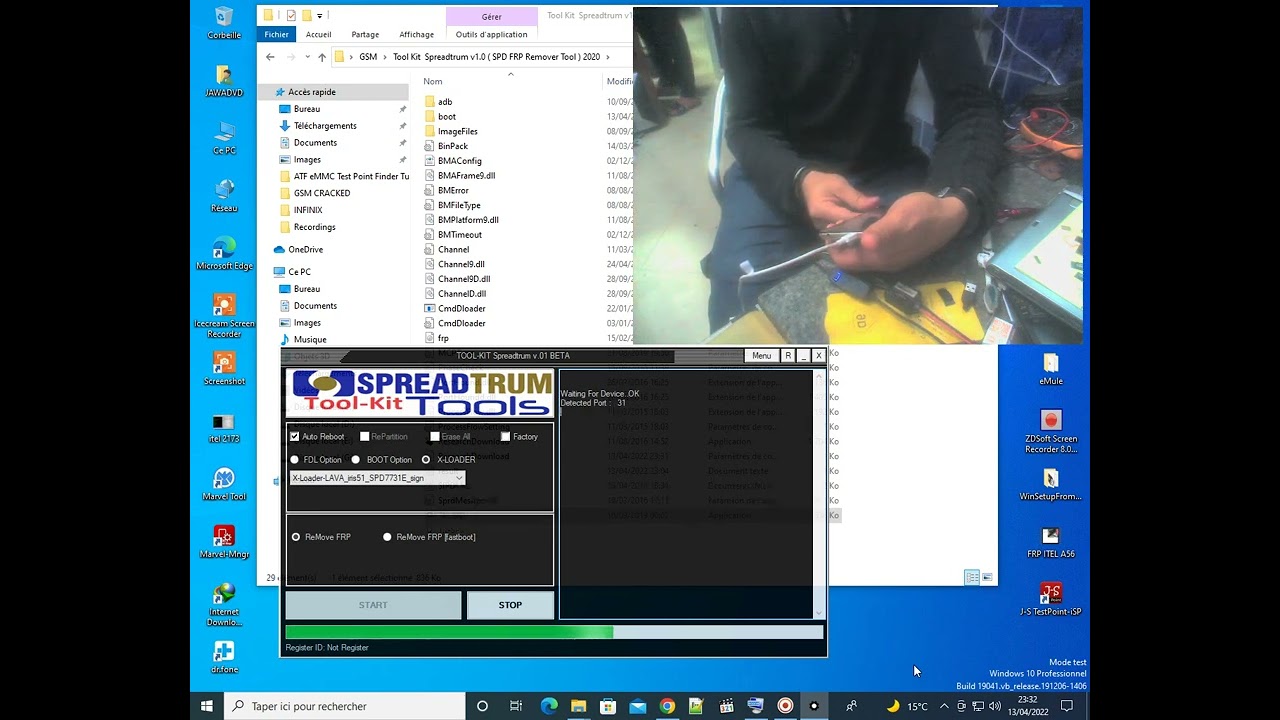The image size is (1280, 720).
Task: Launch J-S TestPoint-ISP desktop icon
Action: pos(1050,600)
